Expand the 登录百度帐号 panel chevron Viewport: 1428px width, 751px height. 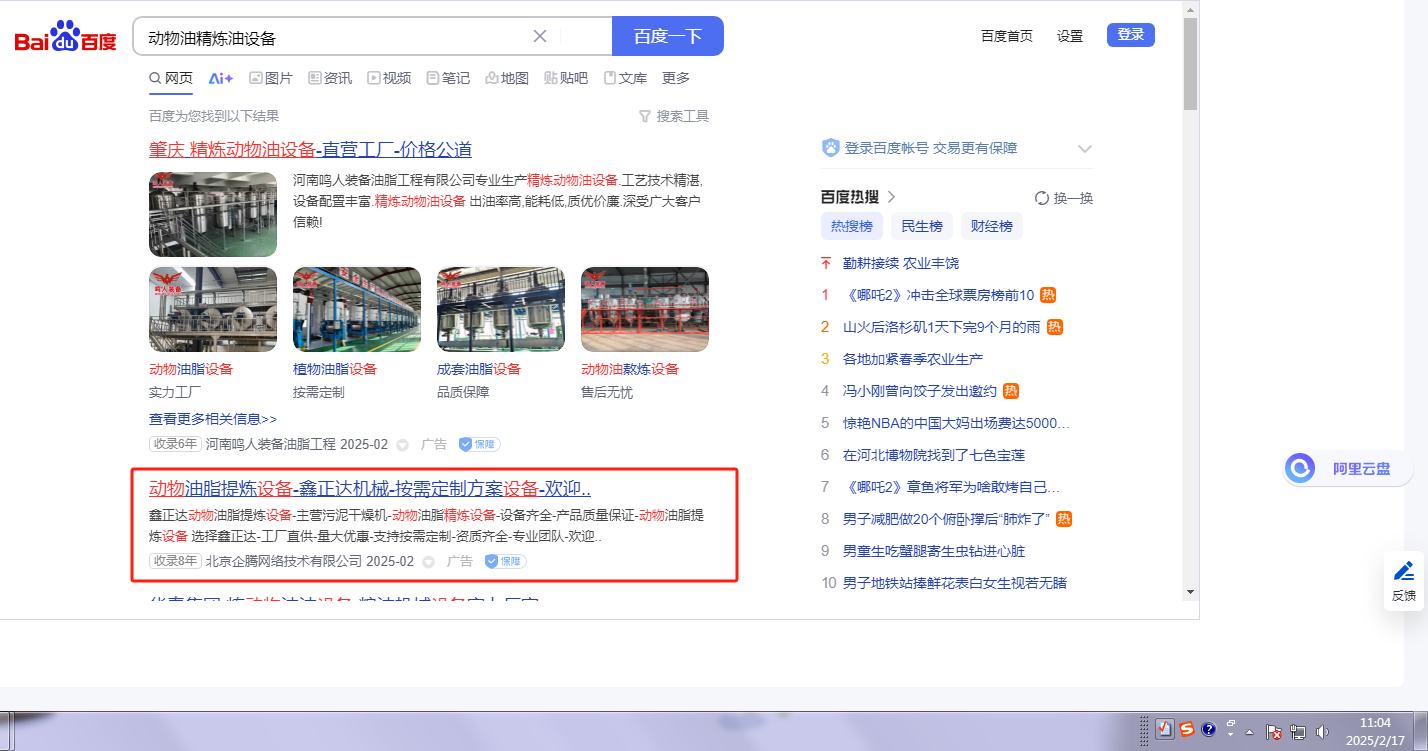(x=1085, y=149)
